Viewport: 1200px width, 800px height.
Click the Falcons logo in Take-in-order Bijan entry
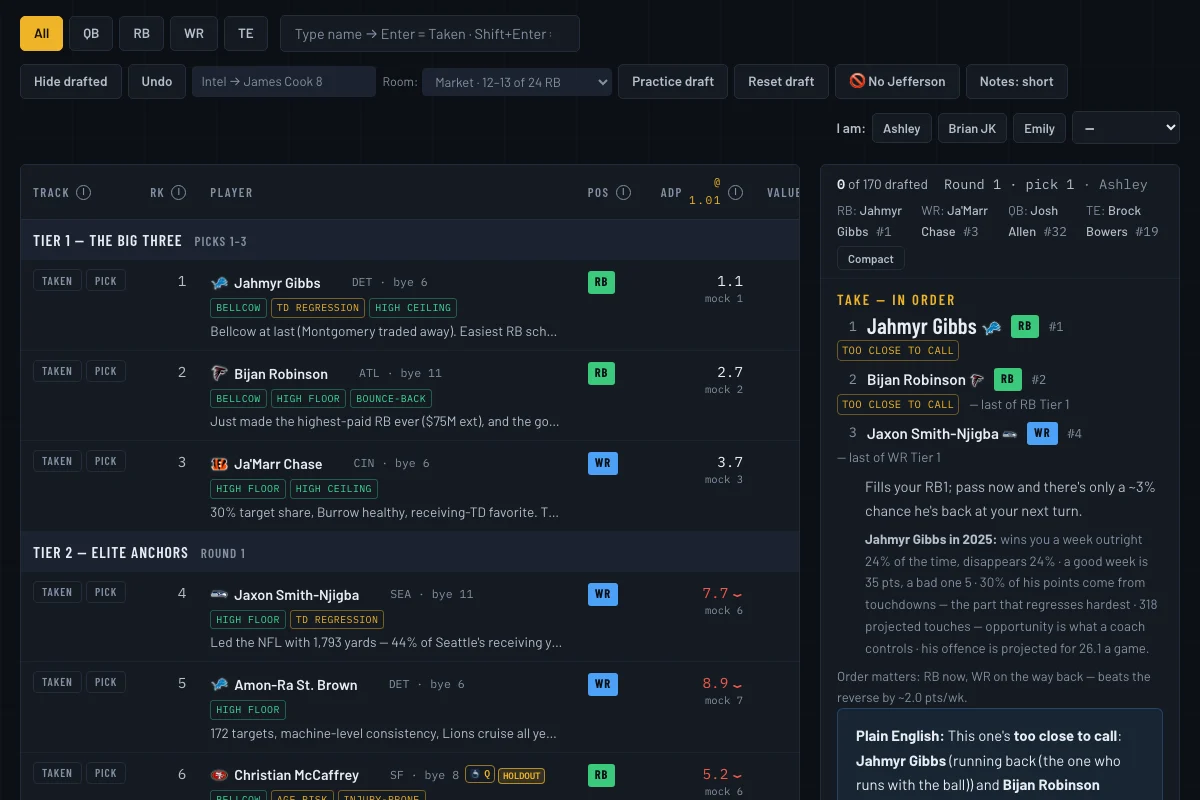point(977,380)
